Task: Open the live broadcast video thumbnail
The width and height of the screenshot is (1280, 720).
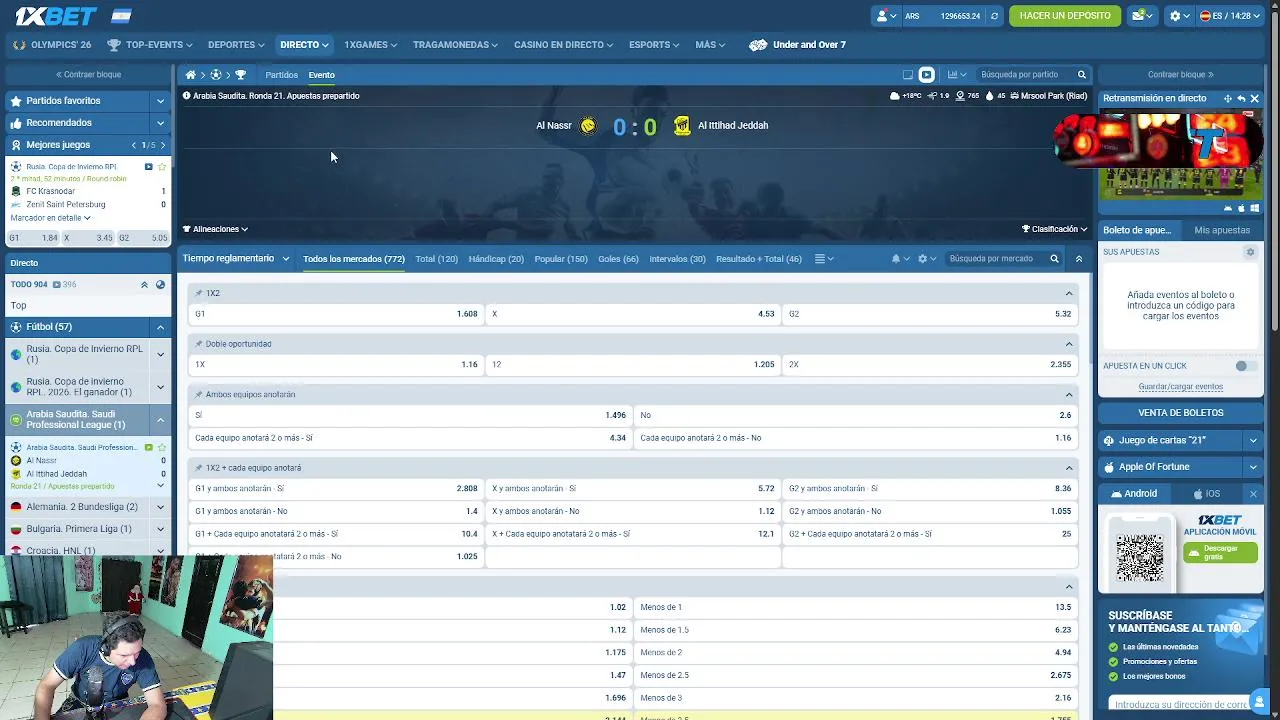Action: 1180,155
